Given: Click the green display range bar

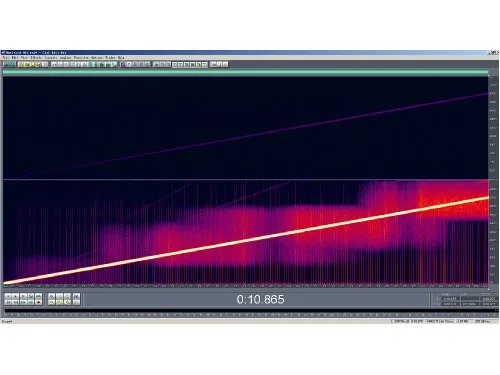Looking at the screenshot, I should click(245, 72).
